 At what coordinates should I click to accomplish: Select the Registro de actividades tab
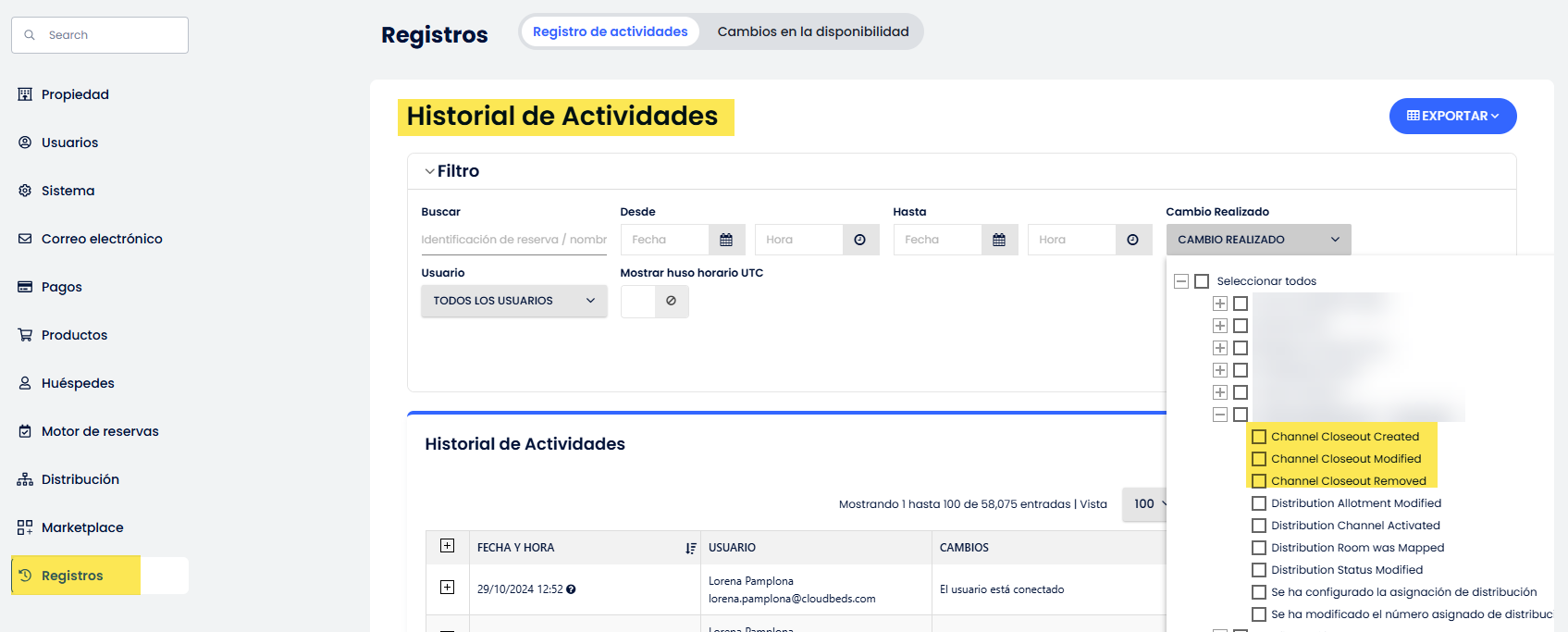pyautogui.click(x=610, y=31)
